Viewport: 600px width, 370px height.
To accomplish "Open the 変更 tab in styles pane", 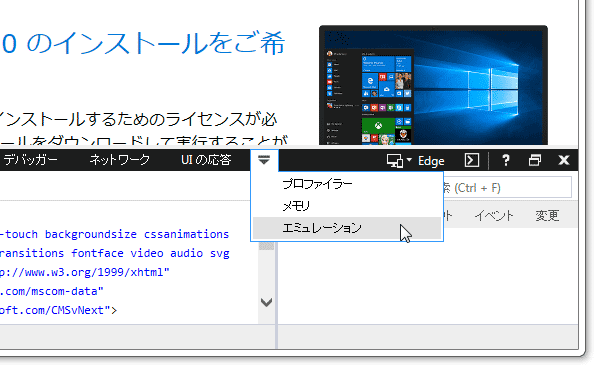I will pyautogui.click(x=547, y=216).
